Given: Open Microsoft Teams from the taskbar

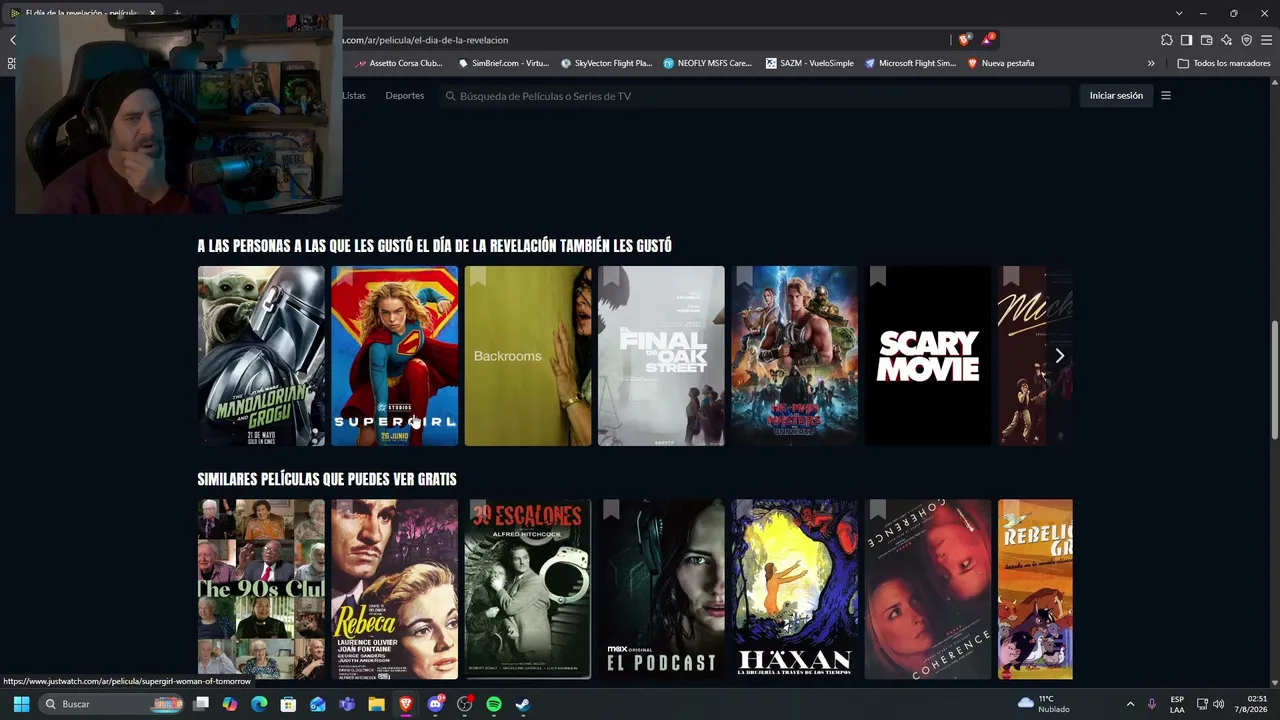Looking at the screenshot, I should (347, 704).
